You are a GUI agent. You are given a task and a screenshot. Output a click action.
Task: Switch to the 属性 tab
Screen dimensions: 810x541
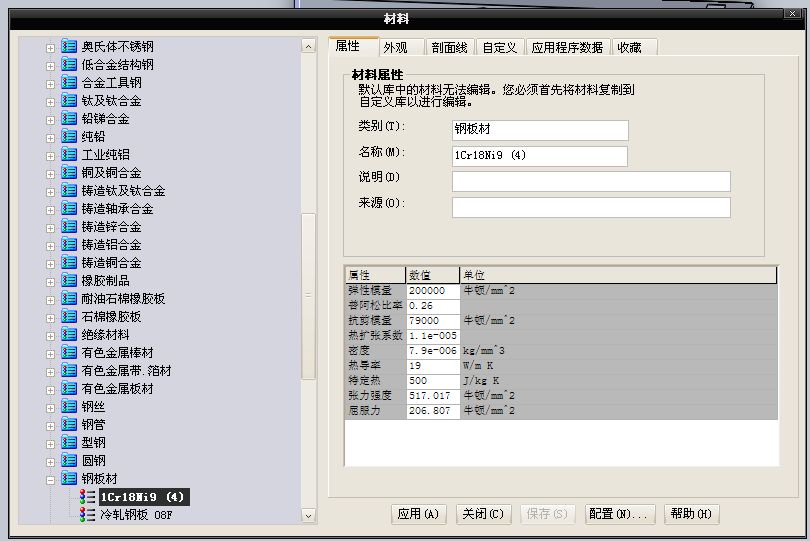(354, 46)
